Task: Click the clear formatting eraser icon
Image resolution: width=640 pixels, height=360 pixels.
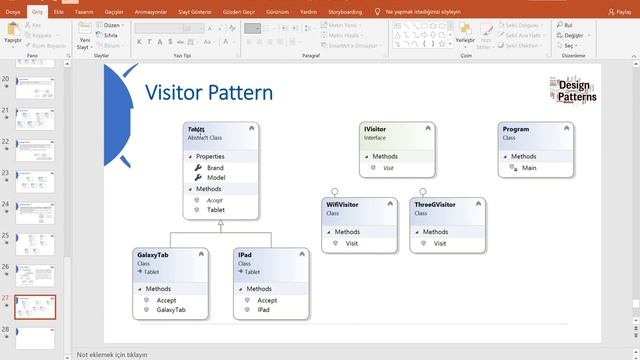Action: [x=232, y=29]
